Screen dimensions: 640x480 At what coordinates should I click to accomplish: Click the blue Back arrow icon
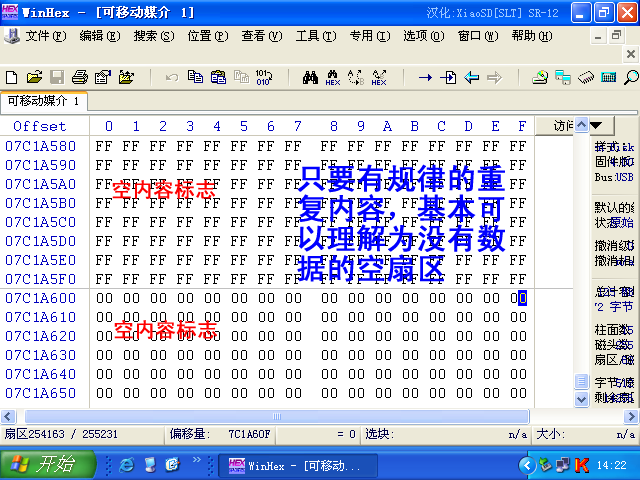point(471,77)
